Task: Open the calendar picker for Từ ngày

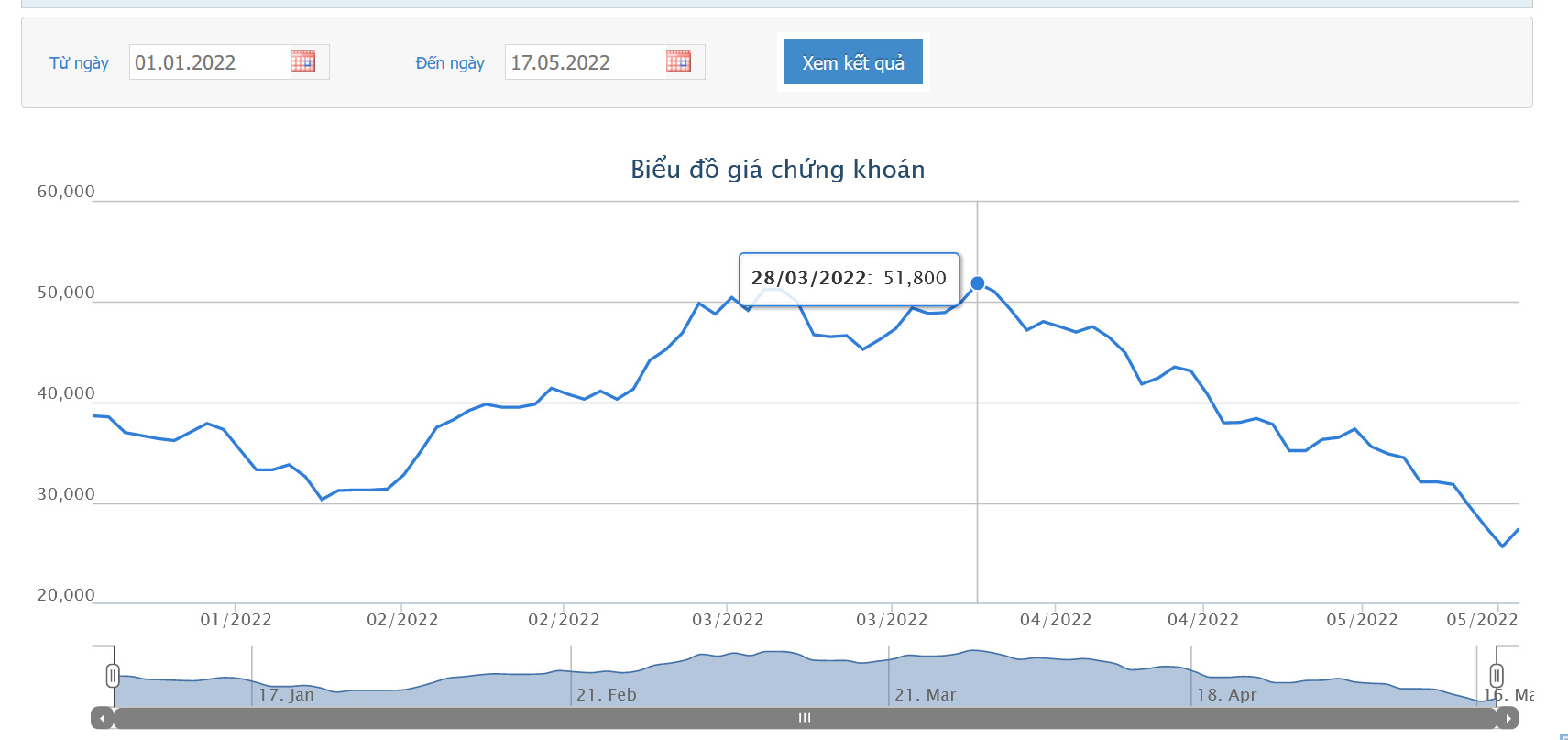Action: pyautogui.click(x=302, y=61)
